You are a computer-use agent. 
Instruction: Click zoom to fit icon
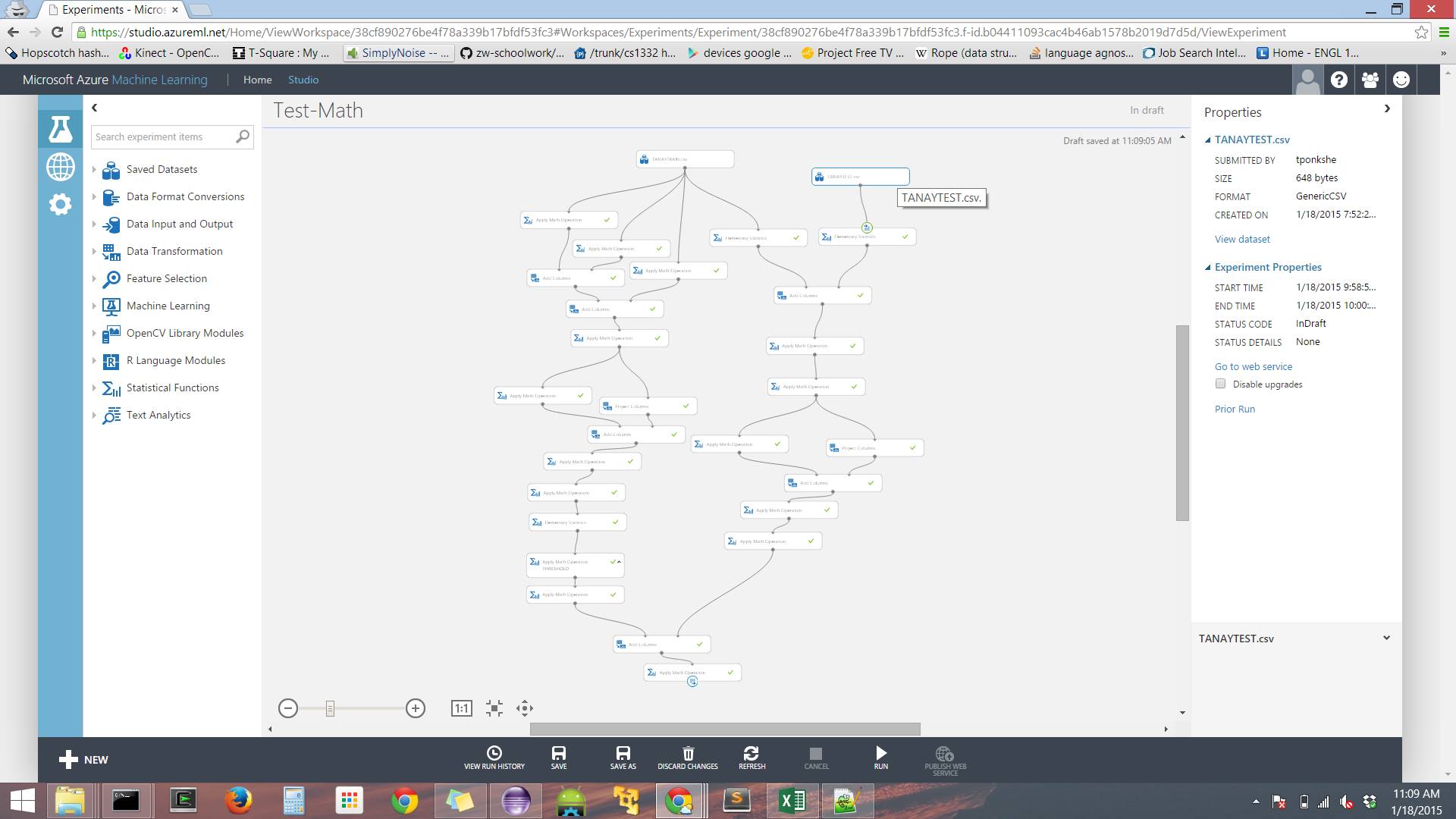click(494, 708)
